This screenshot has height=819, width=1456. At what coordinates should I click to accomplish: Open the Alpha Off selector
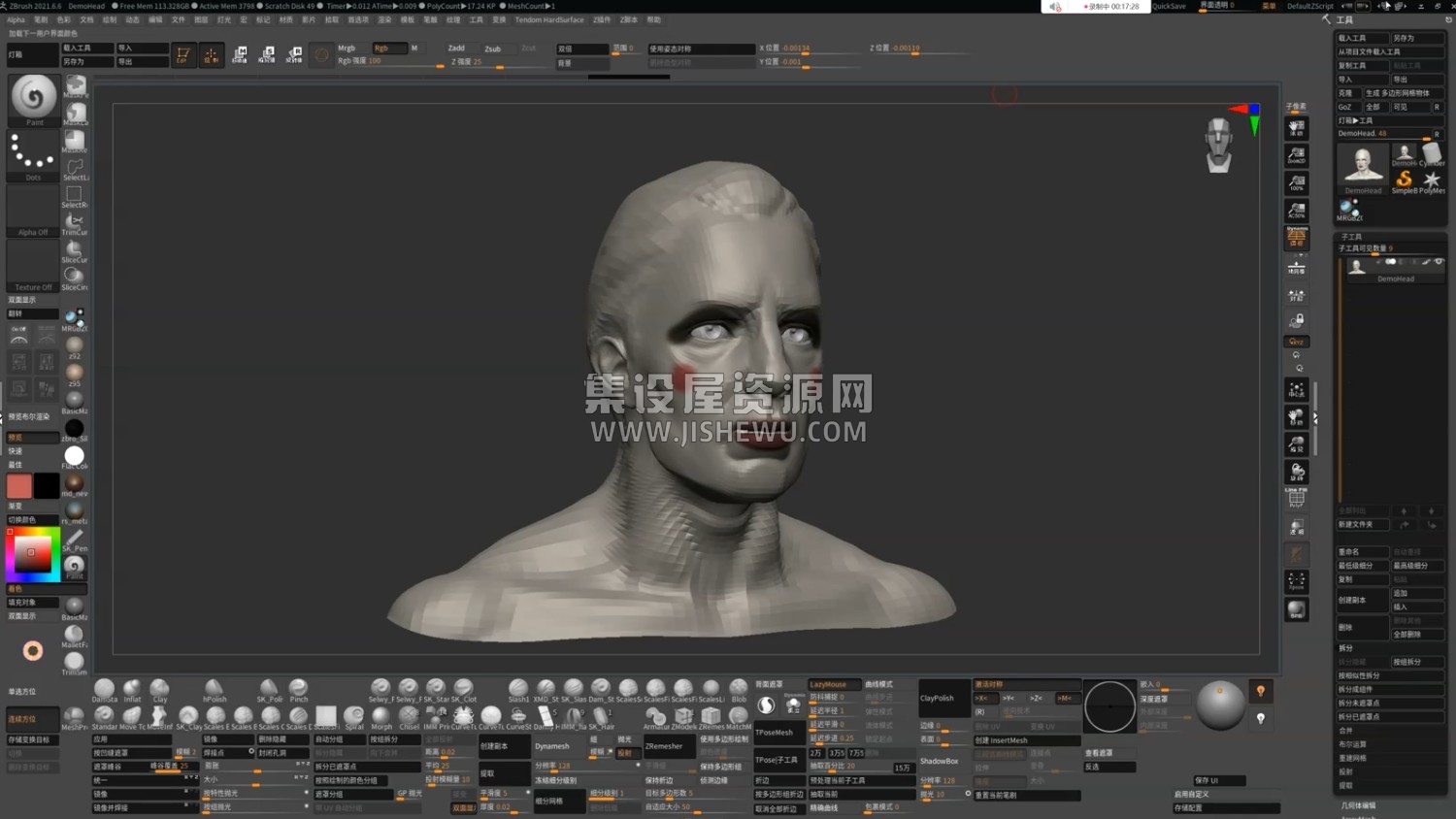point(34,211)
